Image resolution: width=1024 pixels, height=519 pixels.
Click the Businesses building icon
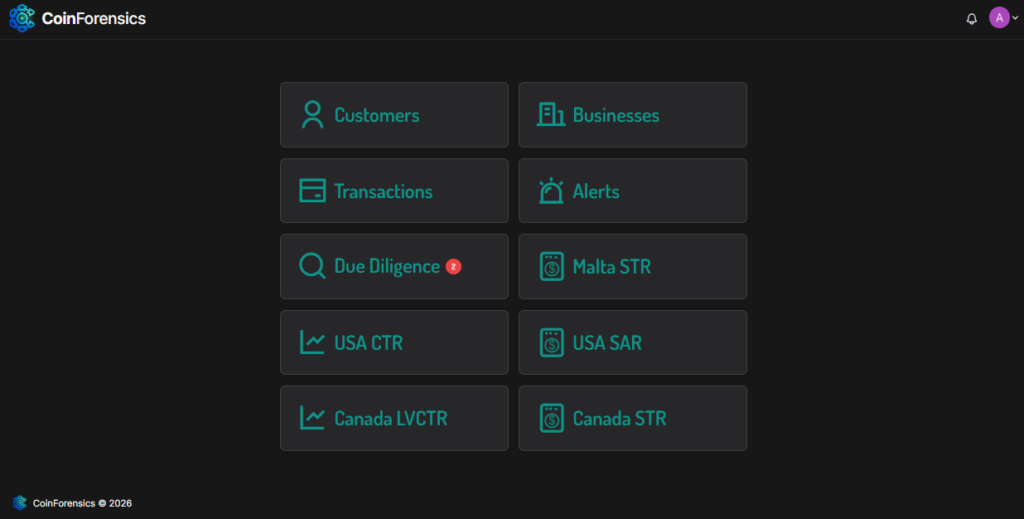tap(551, 115)
